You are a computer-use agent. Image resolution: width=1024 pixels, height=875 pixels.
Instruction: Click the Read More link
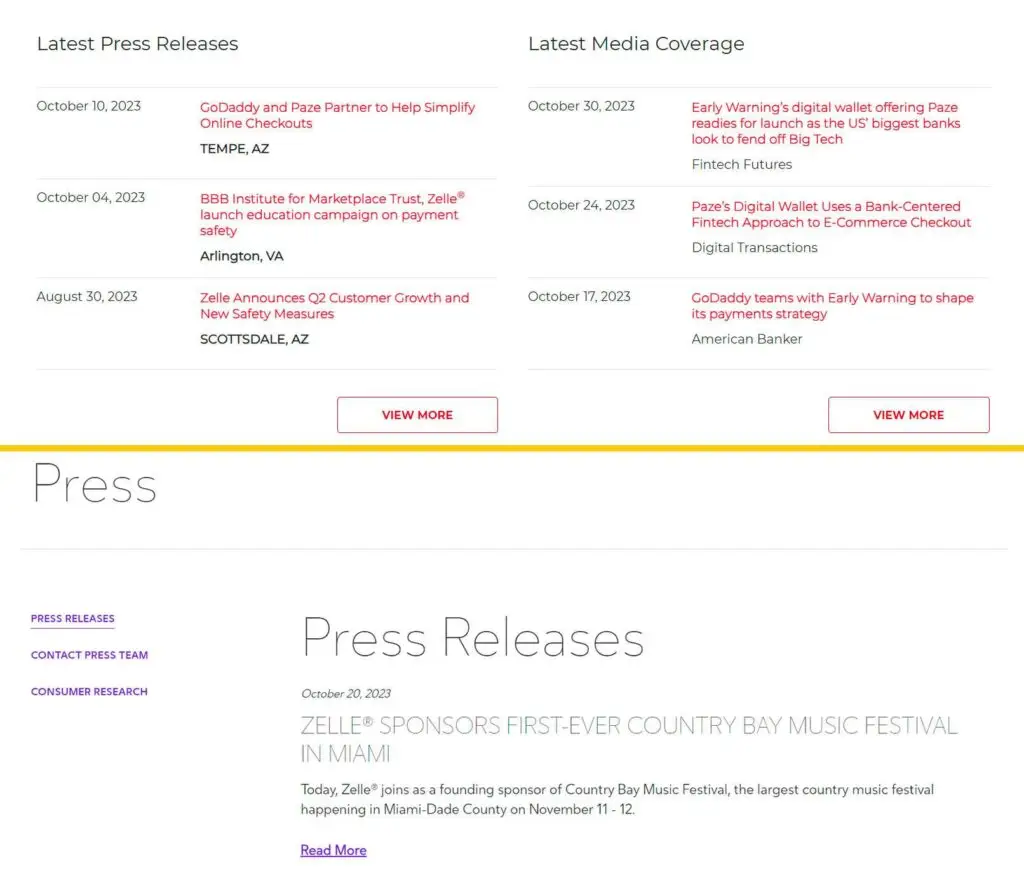pos(333,850)
